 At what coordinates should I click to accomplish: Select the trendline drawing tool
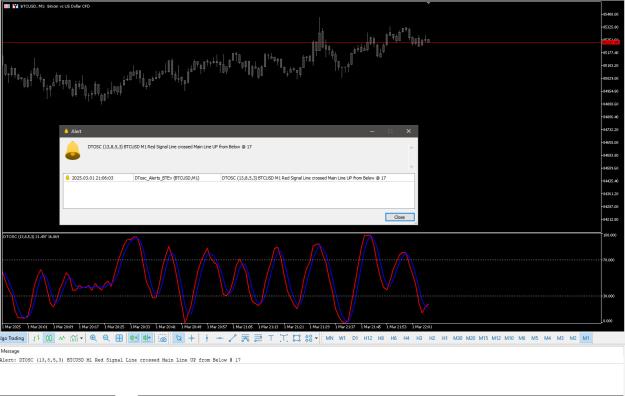click(232, 338)
